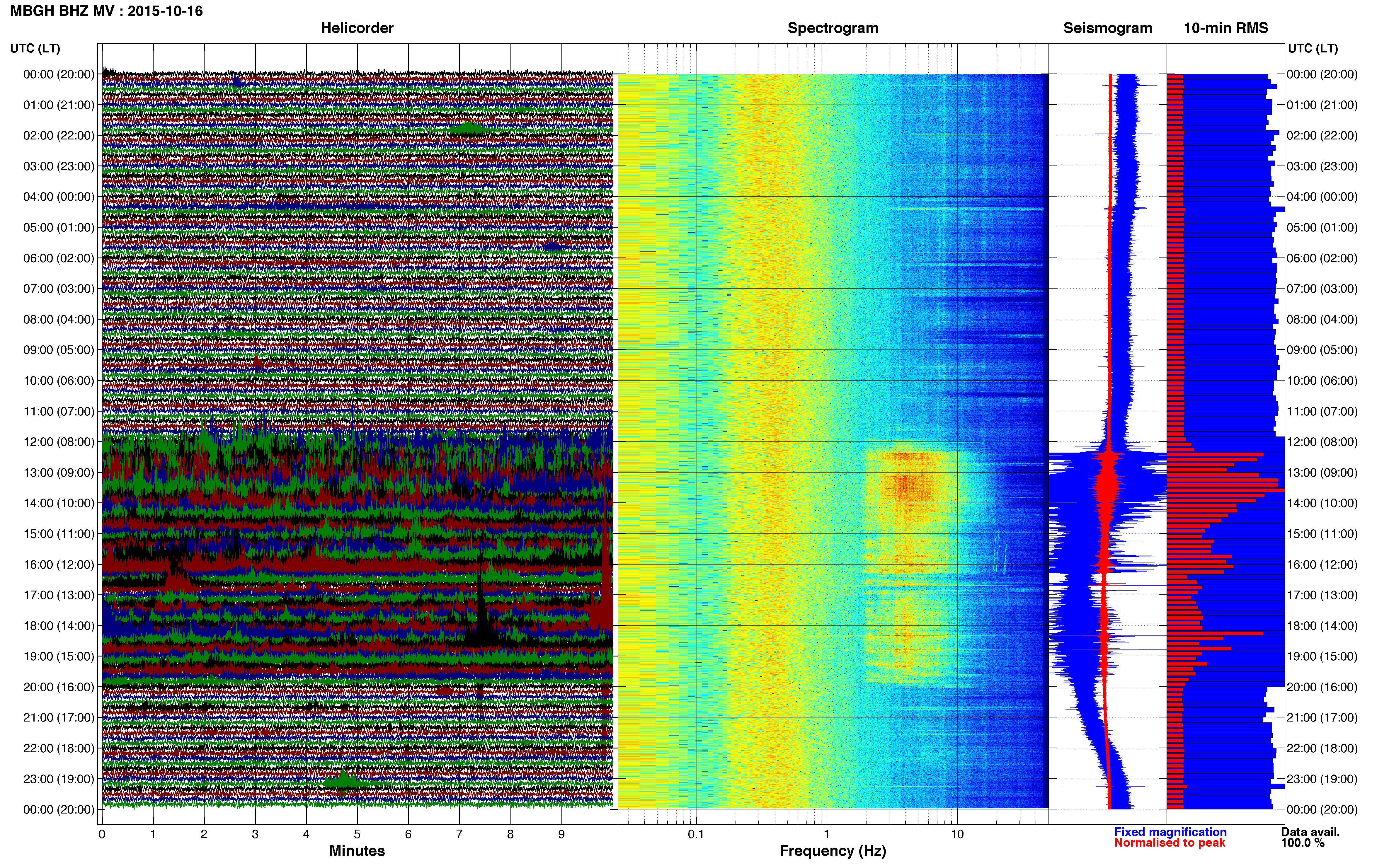Select the Helicorder panel title
This screenshot has width=1389, height=868.
coord(357,28)
